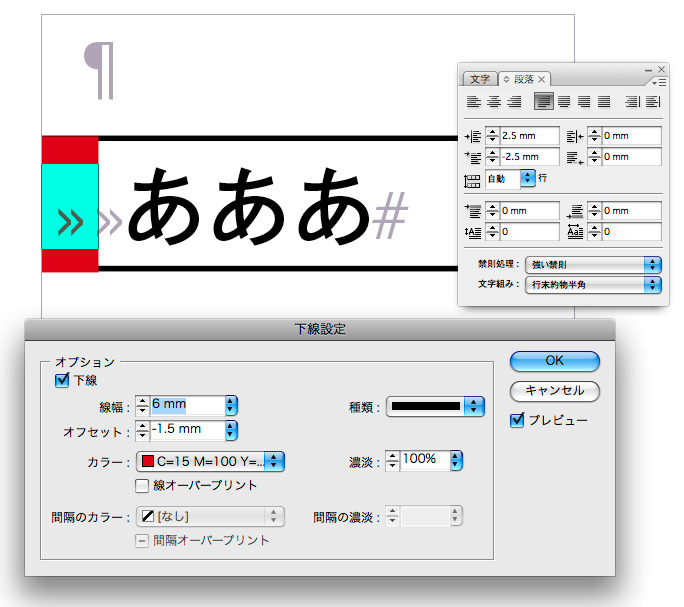Open the paragraph panel flyout menu

click(x=659, y=82)
